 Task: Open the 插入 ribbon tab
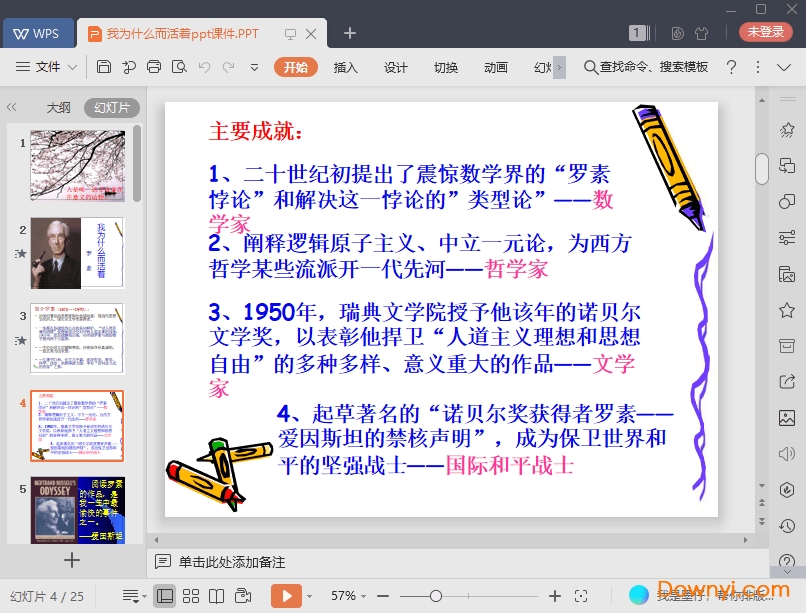345,67
